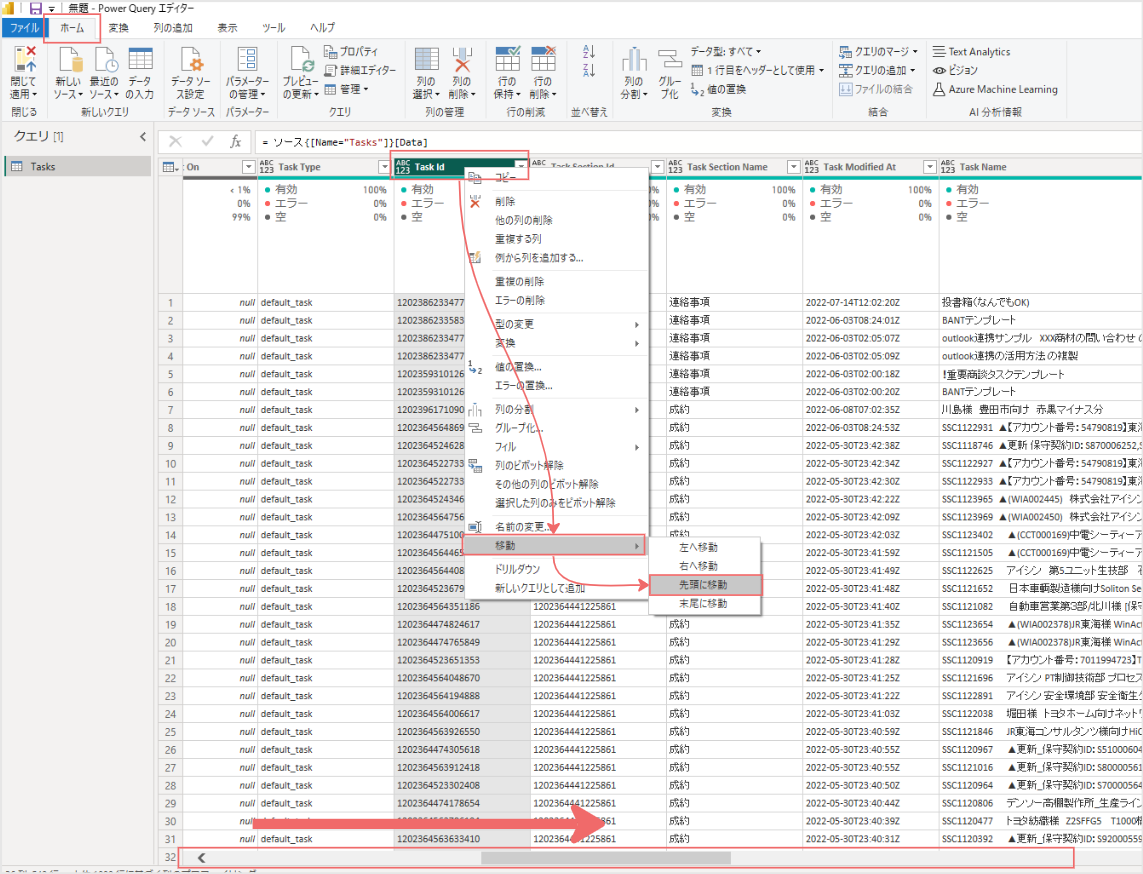Confirm formula with the checkmark icon
The width and height of the screenshot is (1143, 874).
(208, 141)
